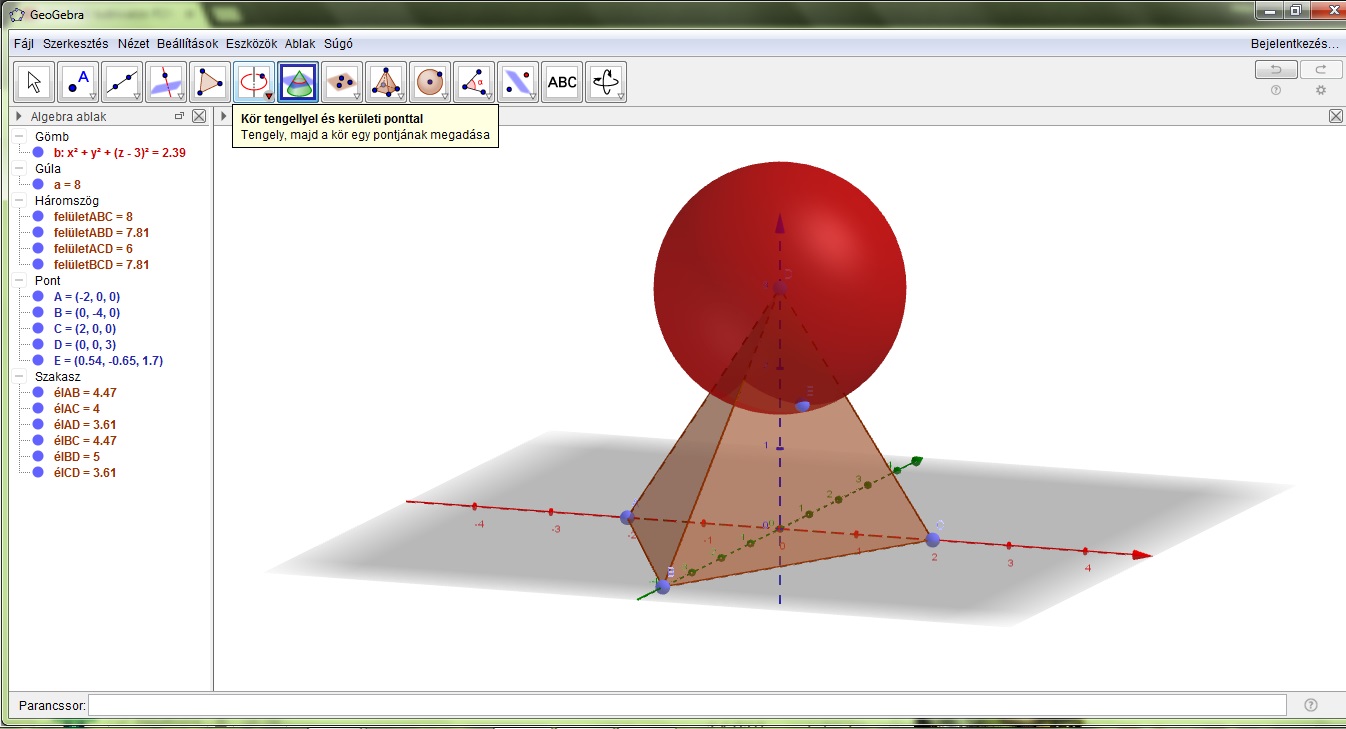Toggle visibility of point D
The image size is (1346, 729).
pyautogui.click(x=38, y=345)
